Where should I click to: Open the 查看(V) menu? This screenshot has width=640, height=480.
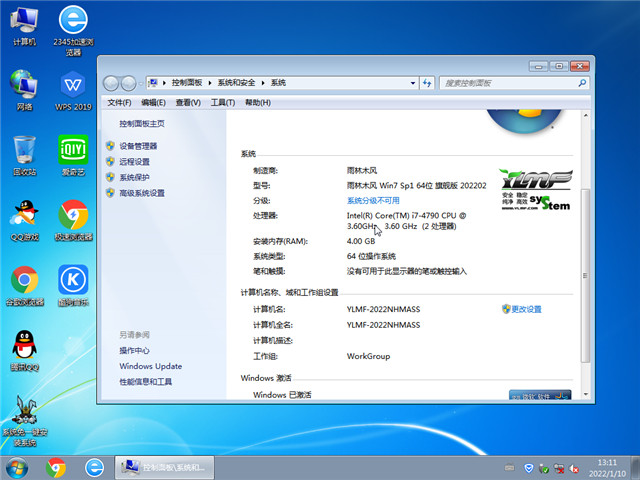coord(188,102)
